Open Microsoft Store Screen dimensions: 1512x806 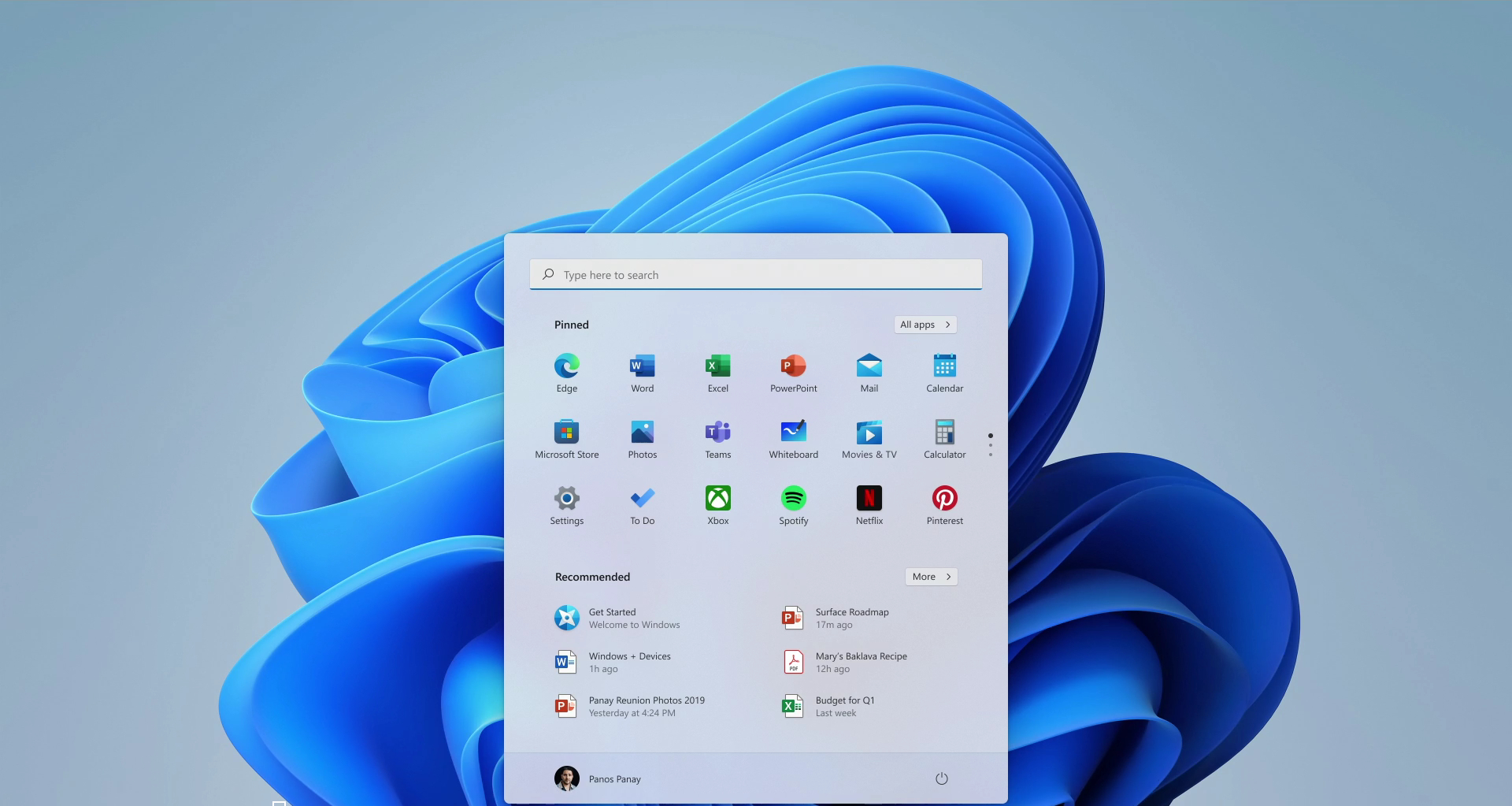point(567,440)
